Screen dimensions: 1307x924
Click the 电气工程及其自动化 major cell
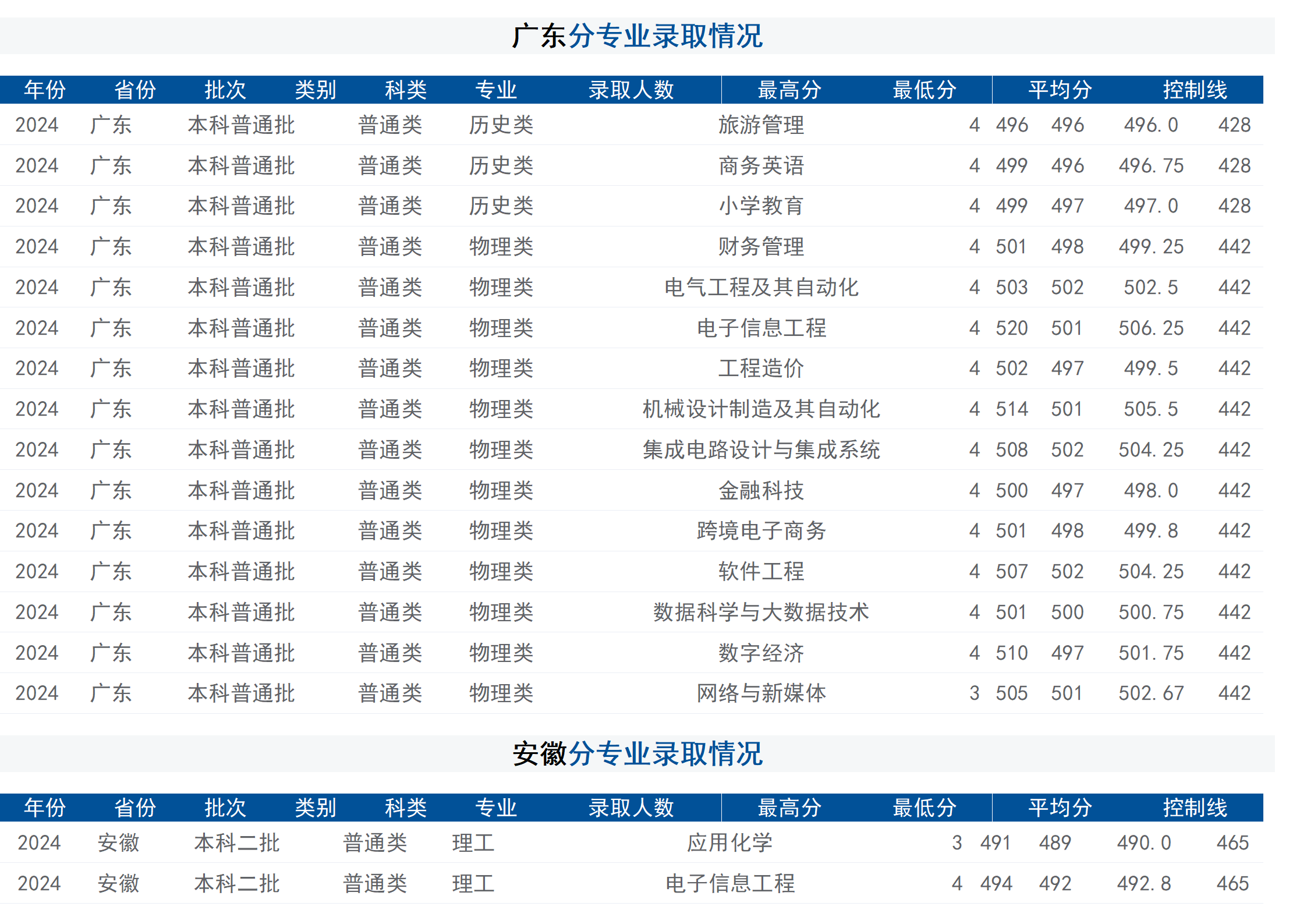pyautogui.click(x=761, y=286)
